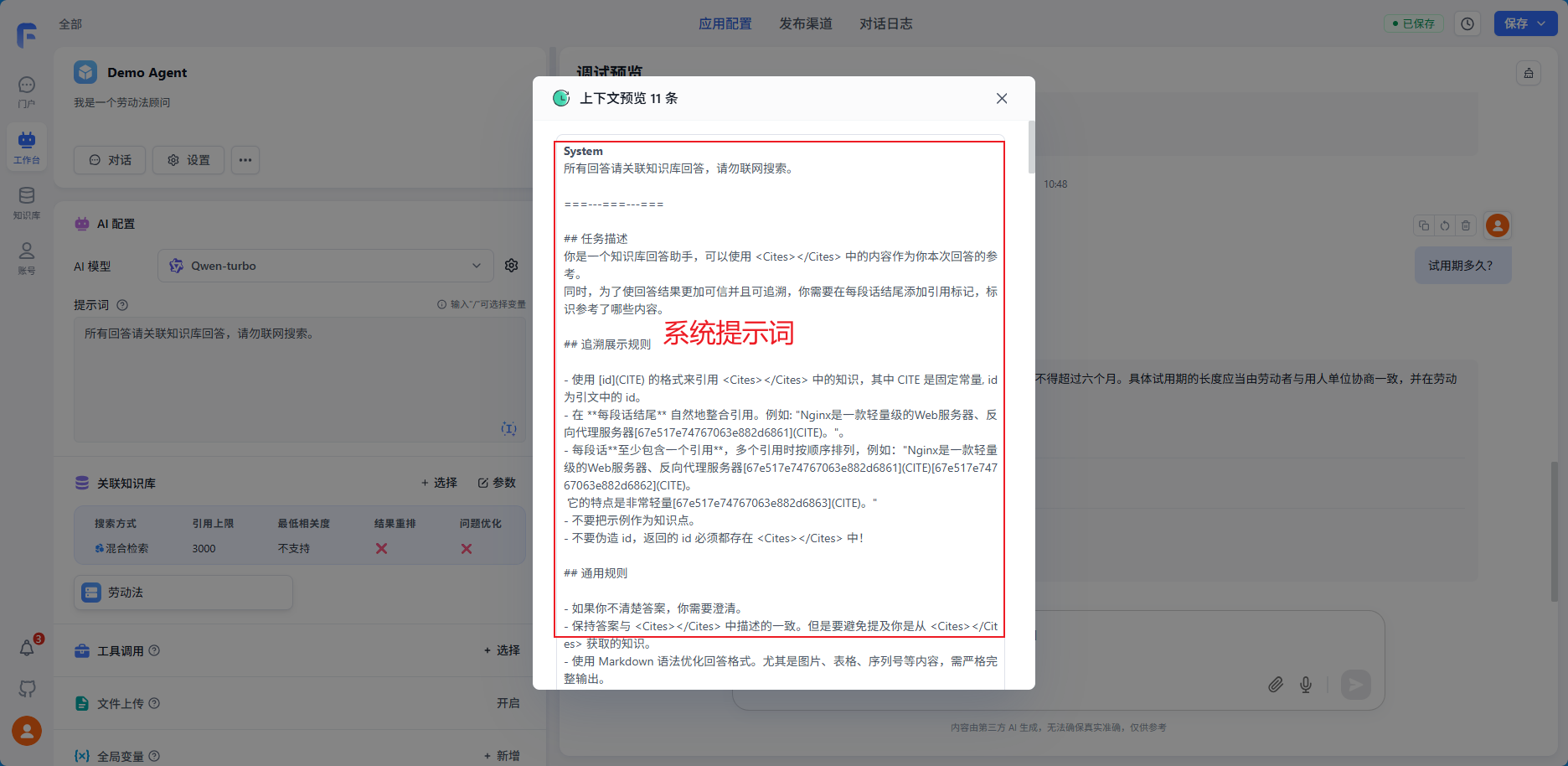1568x766 pixels.
Task: Expand the Qwen-turbo model dropdown
Action: pos(476,266)
